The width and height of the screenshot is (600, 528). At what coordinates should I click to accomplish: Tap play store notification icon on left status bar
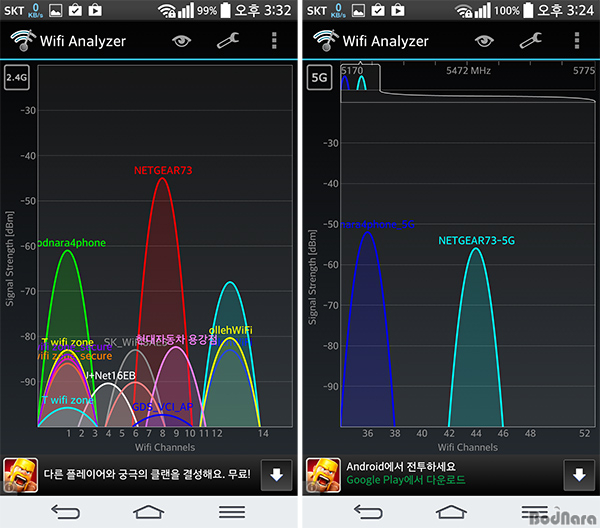95,10
